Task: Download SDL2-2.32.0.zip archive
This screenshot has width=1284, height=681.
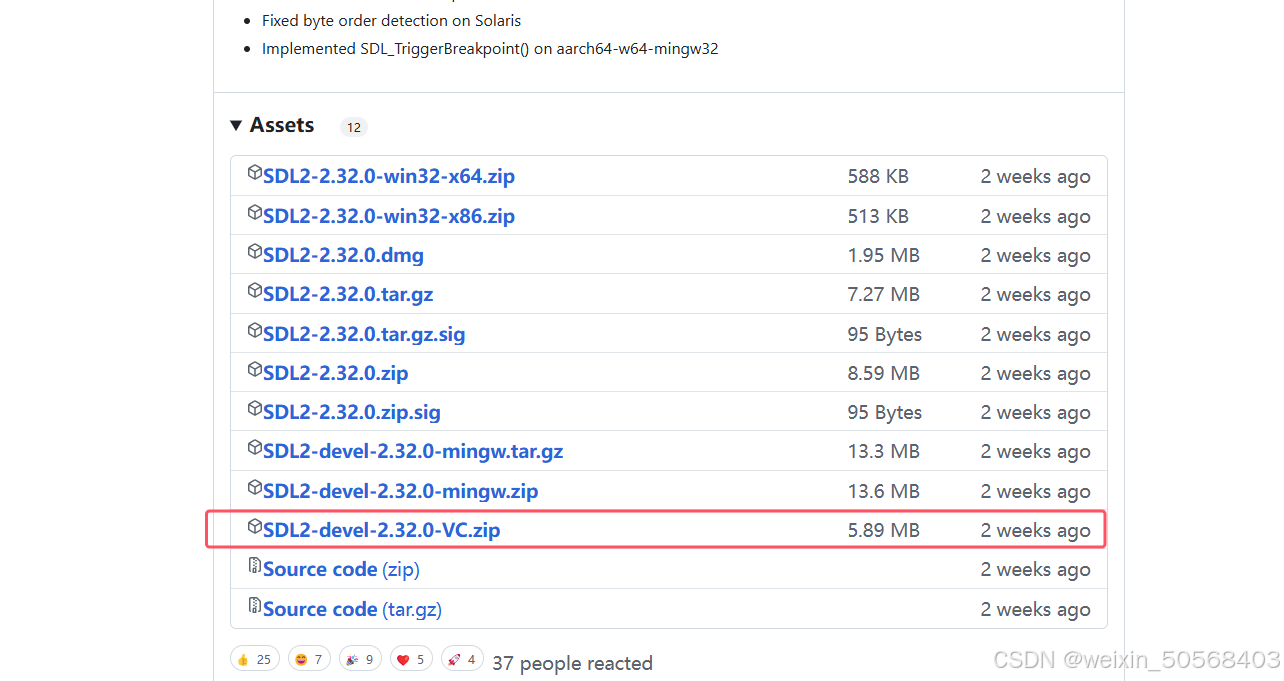Action: click(335, 373)
